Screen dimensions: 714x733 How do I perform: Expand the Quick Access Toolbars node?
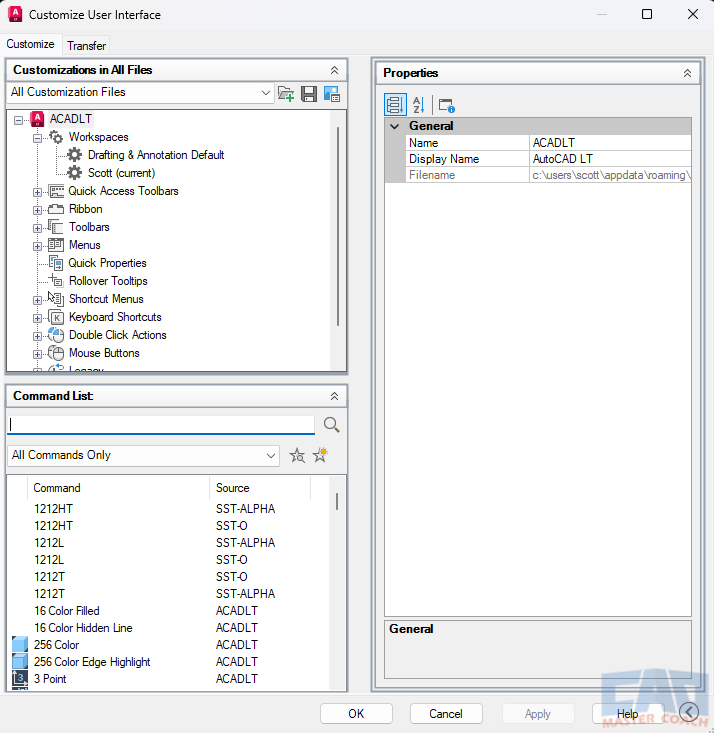pyautogui.click(x=37, y=192)
